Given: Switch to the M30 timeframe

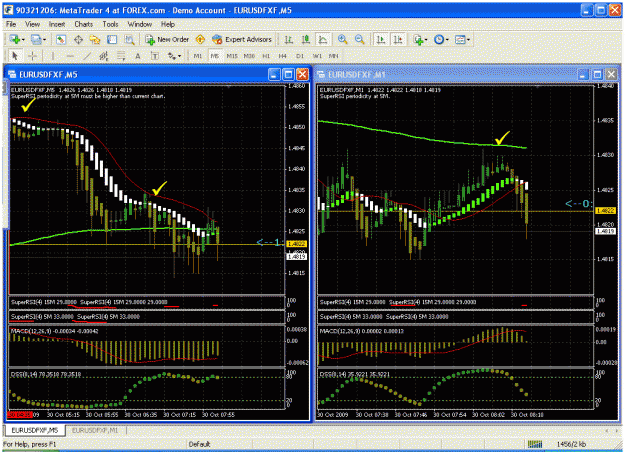Looking at the screenshot, I should coord(249,56).
